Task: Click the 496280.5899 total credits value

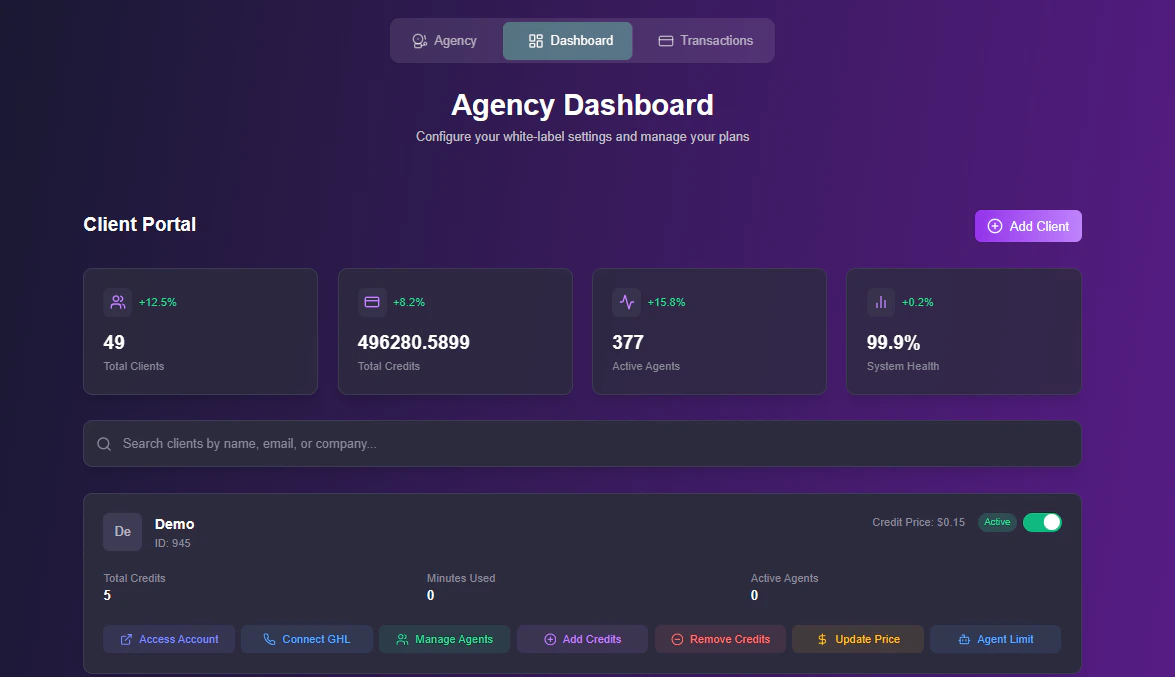Action: click(414, 343)
